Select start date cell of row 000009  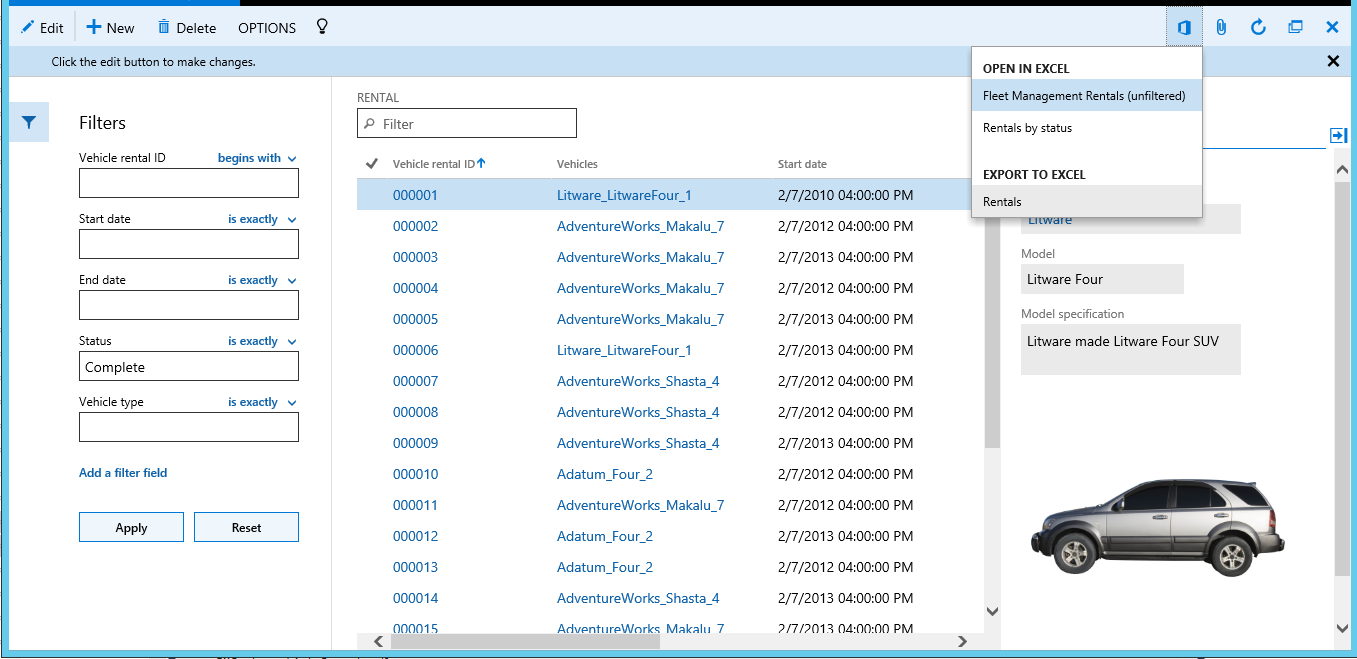tap(845, 443)
